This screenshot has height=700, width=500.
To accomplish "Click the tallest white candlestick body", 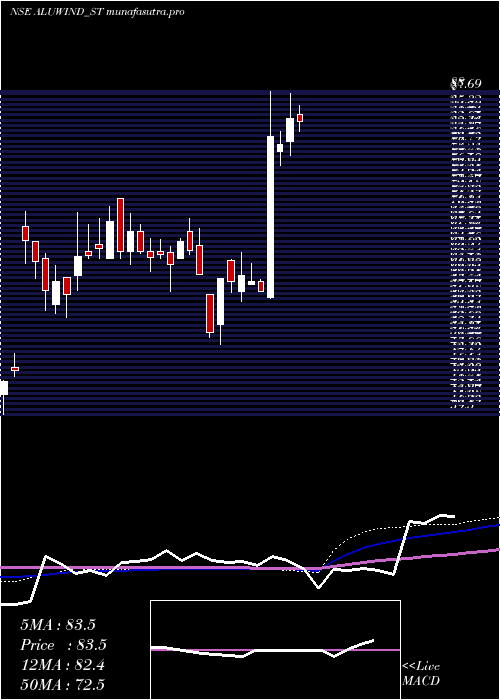I will pos(270,217).
